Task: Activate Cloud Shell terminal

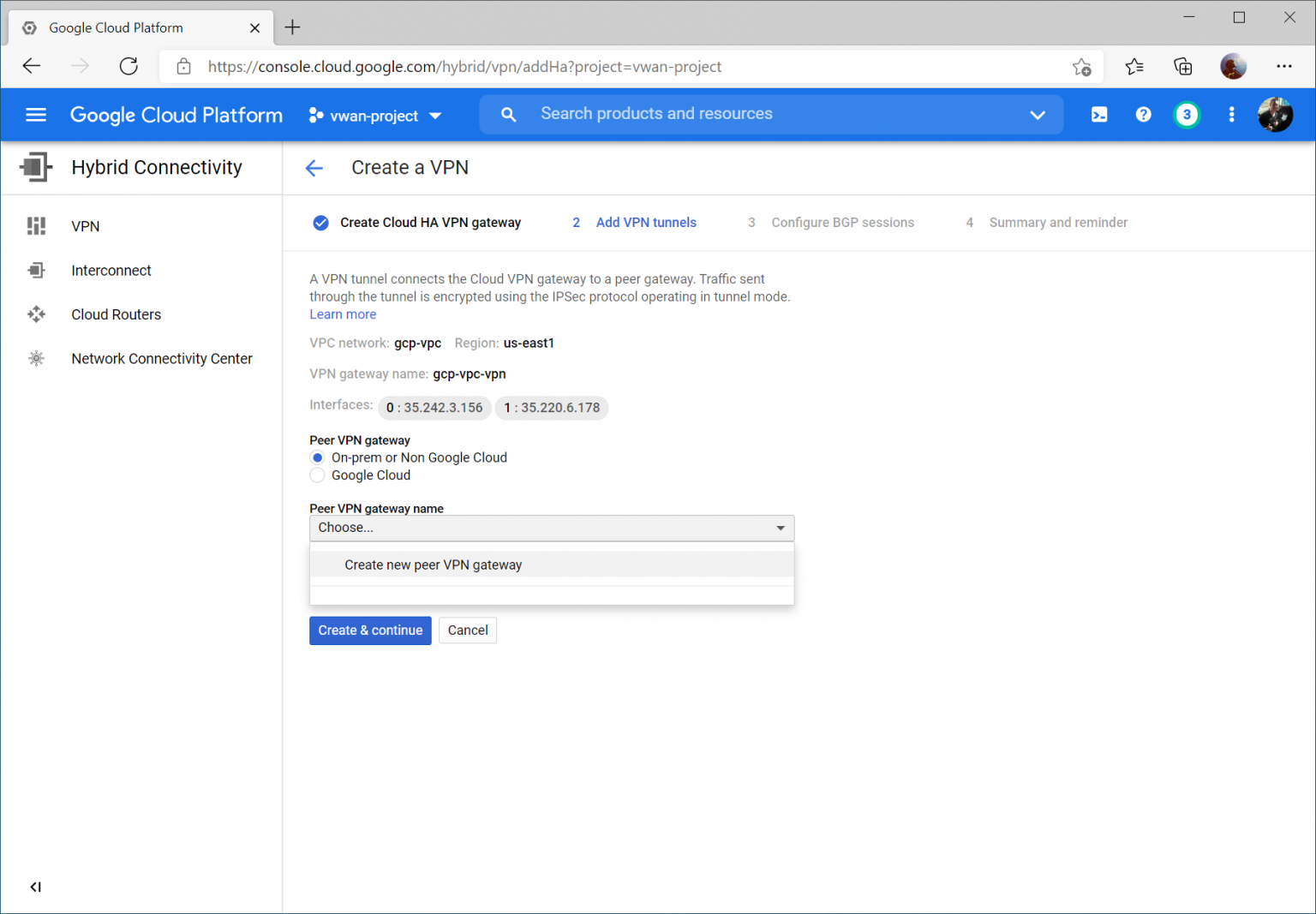Action: 1099,114
